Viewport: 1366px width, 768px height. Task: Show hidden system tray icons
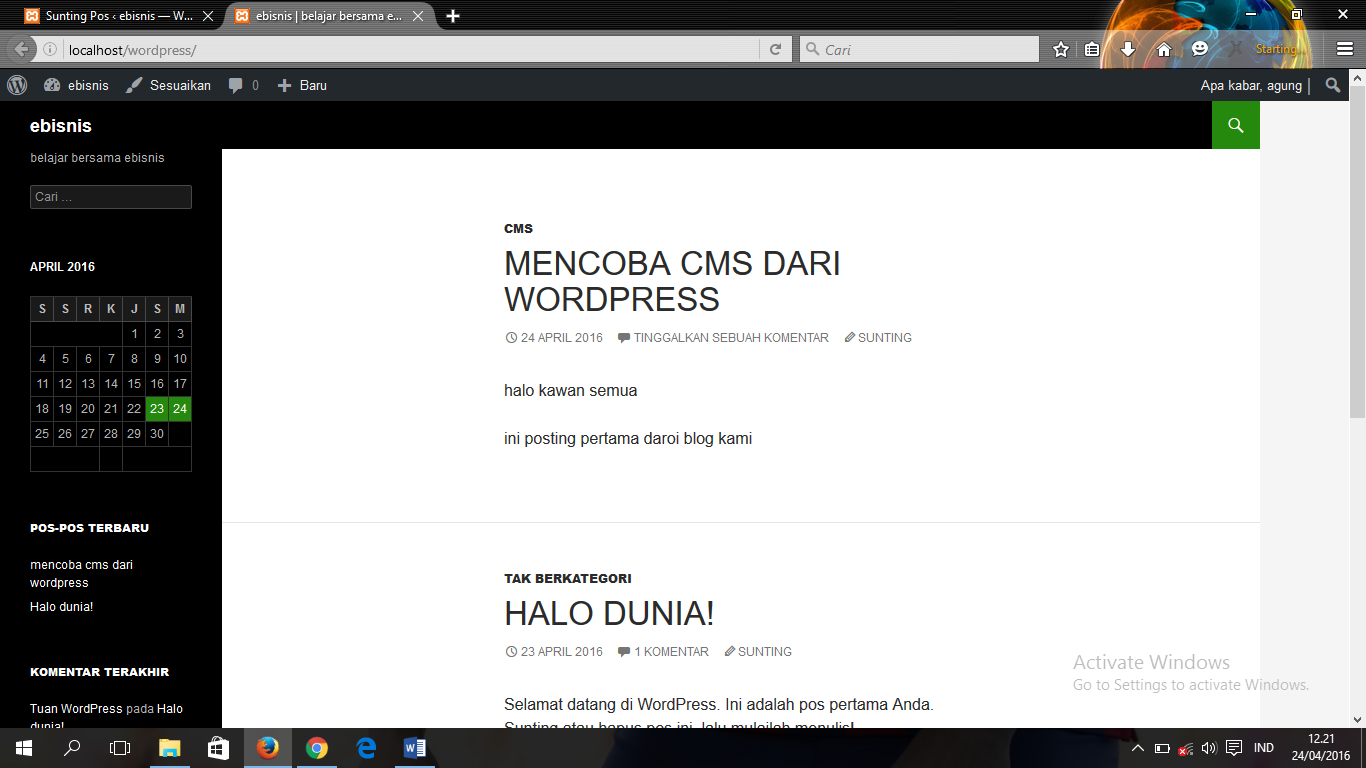click(x=1137, y=748)
